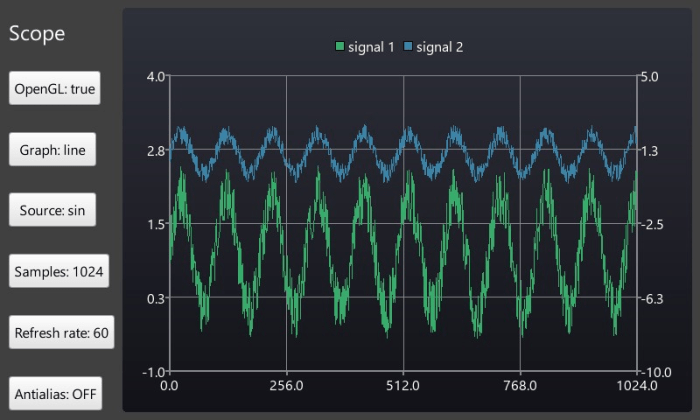Click the blue signal 2 legend marker
The height and width of the screenshot is (420, 700).
pos(408,47)
